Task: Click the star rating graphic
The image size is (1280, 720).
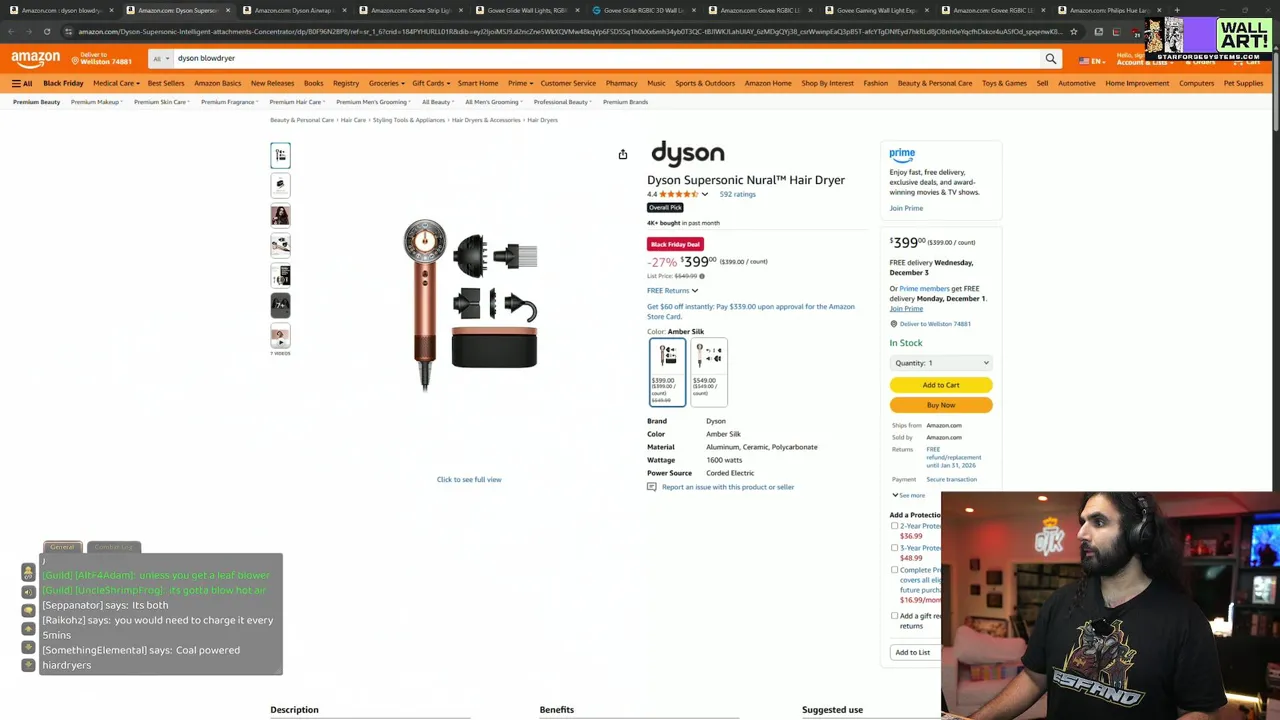Action: pos(678,194)
